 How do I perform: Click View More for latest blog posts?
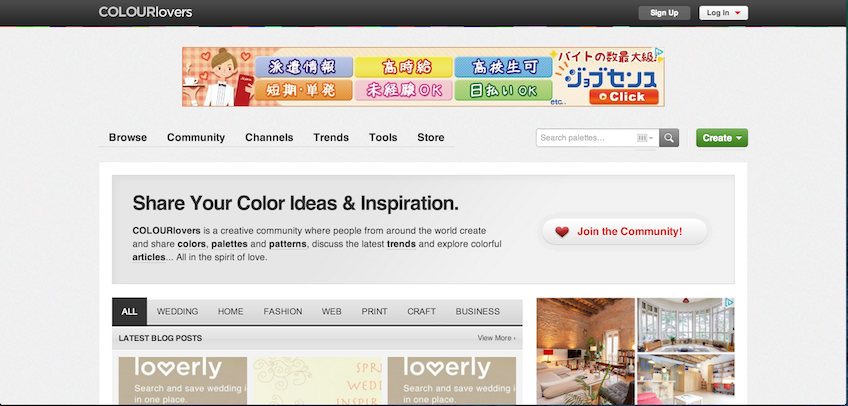[496, 338]
